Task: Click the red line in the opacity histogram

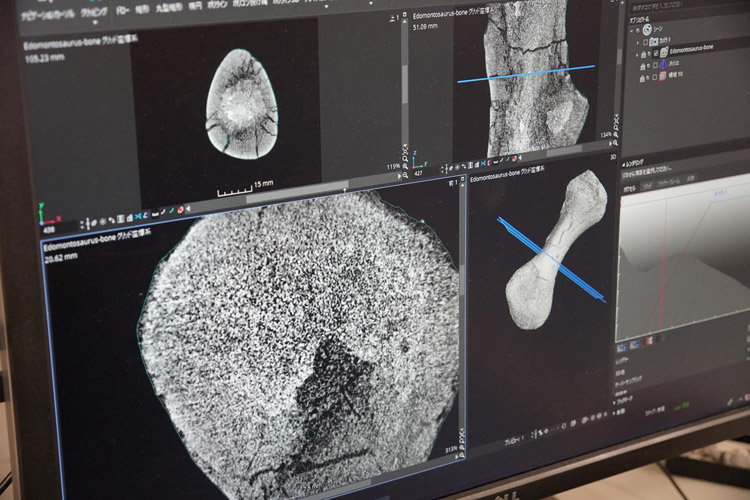Action: tap(665, 263)
